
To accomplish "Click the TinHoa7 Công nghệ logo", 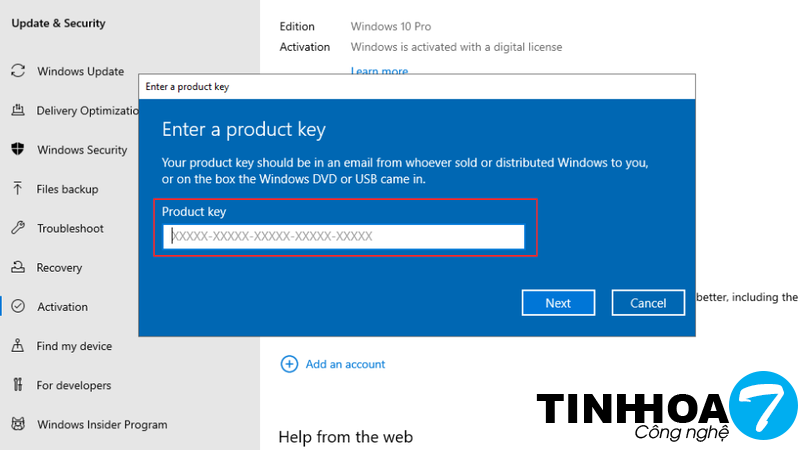I will tap(665, 408).
